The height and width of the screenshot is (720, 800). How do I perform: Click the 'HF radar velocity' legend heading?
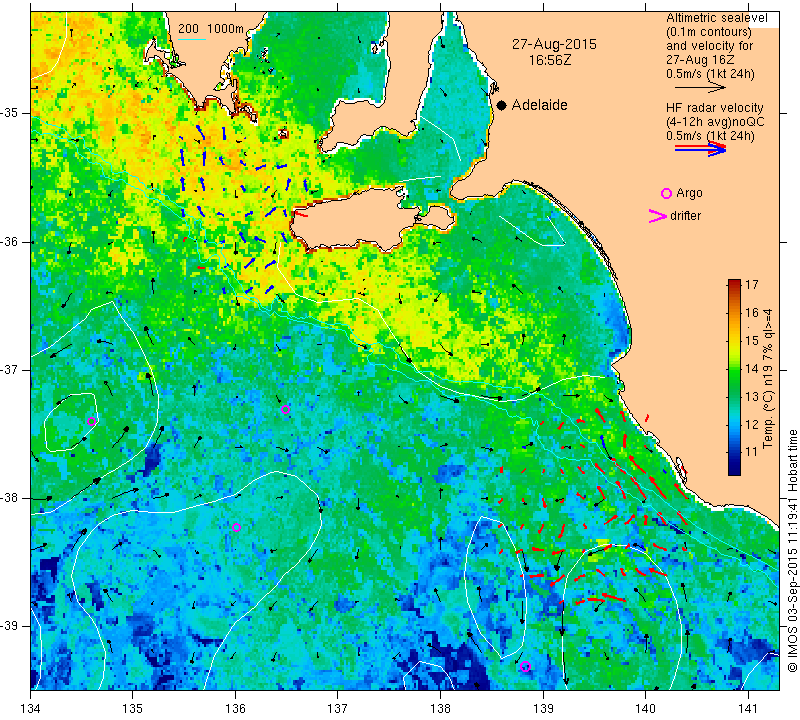[714, 108]
